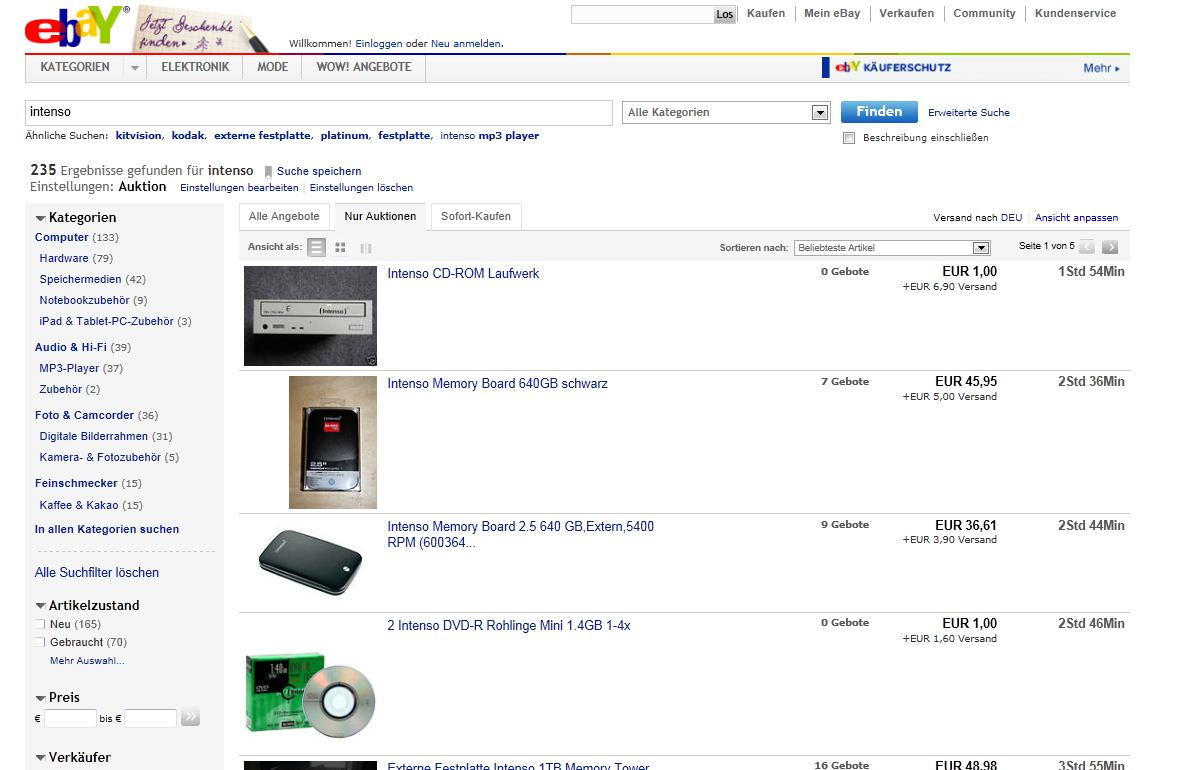Open DVD-R Rohlinge Mini thumbnail

click(310, 694)
